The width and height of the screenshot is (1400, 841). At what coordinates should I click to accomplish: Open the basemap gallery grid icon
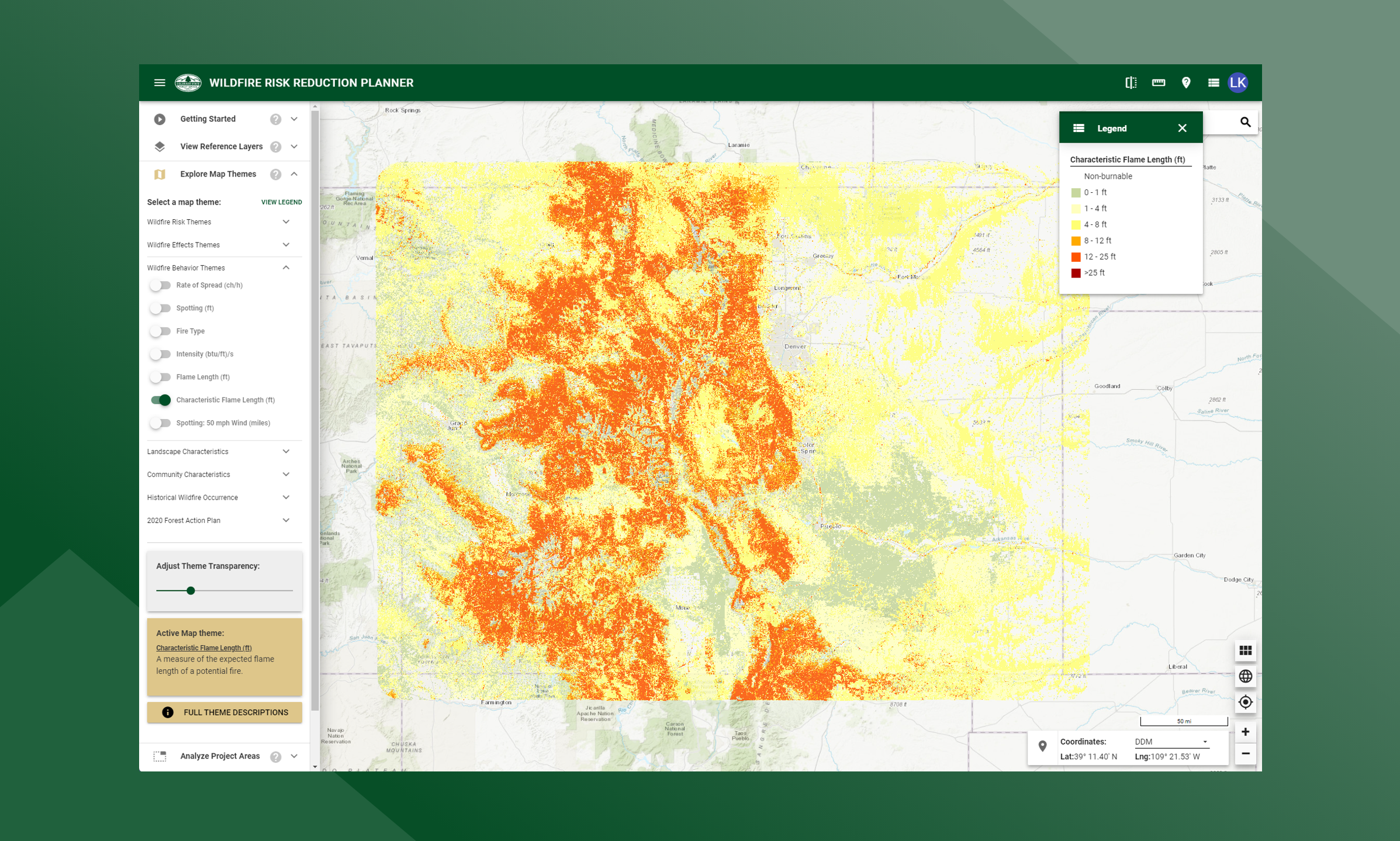point(1245,650)
